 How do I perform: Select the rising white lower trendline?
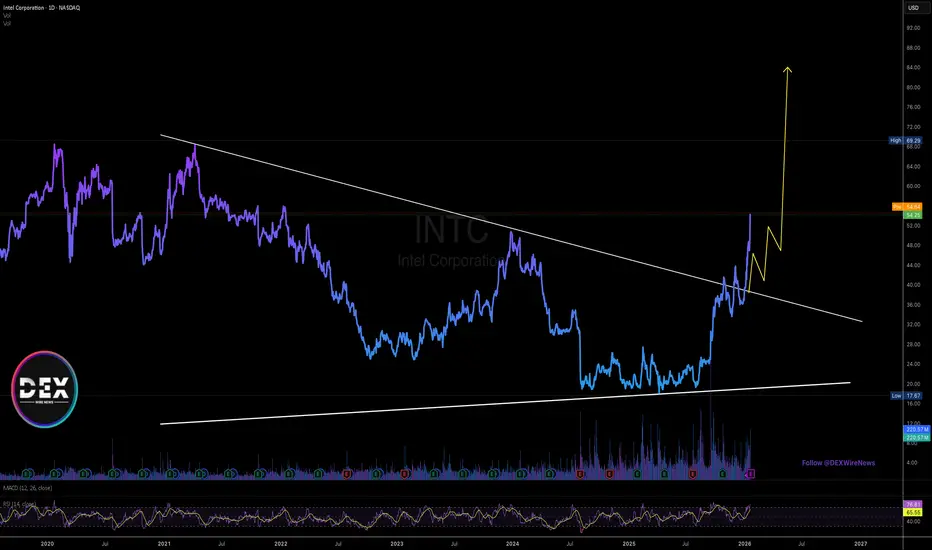coord(505,403)
